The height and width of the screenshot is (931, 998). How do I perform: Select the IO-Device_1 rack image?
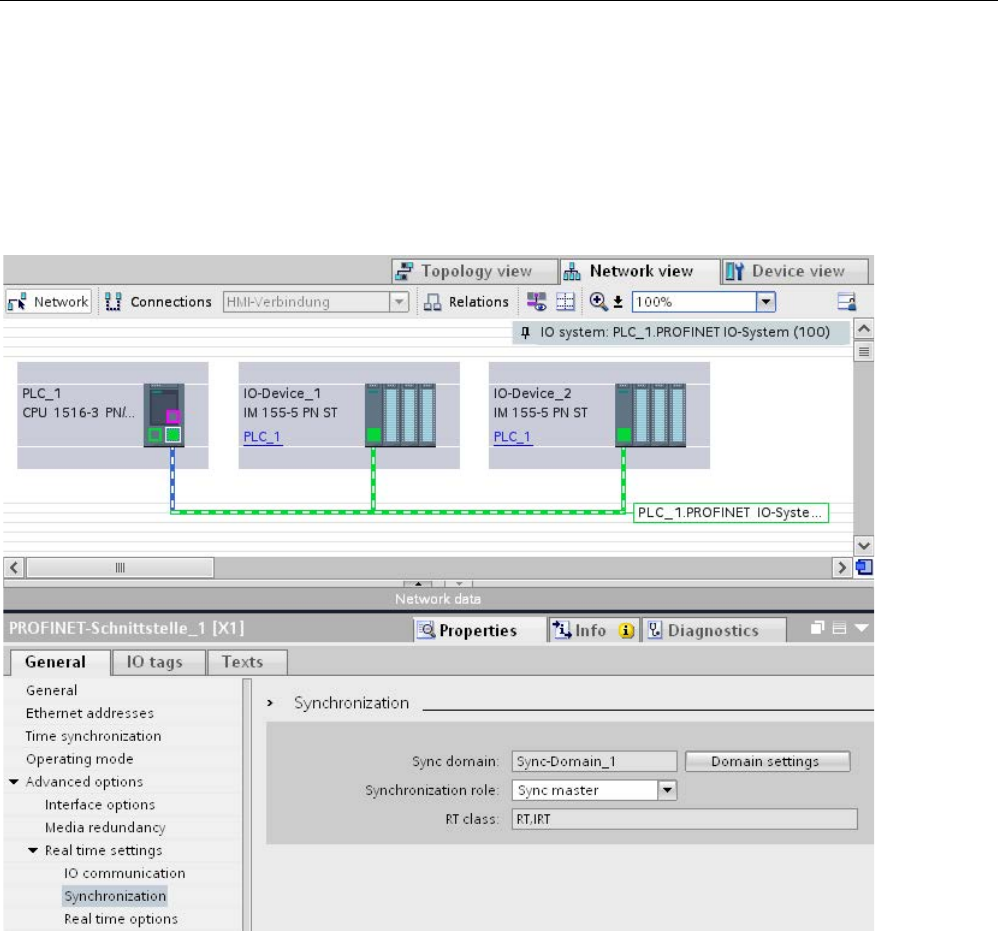tap(400, 415)
